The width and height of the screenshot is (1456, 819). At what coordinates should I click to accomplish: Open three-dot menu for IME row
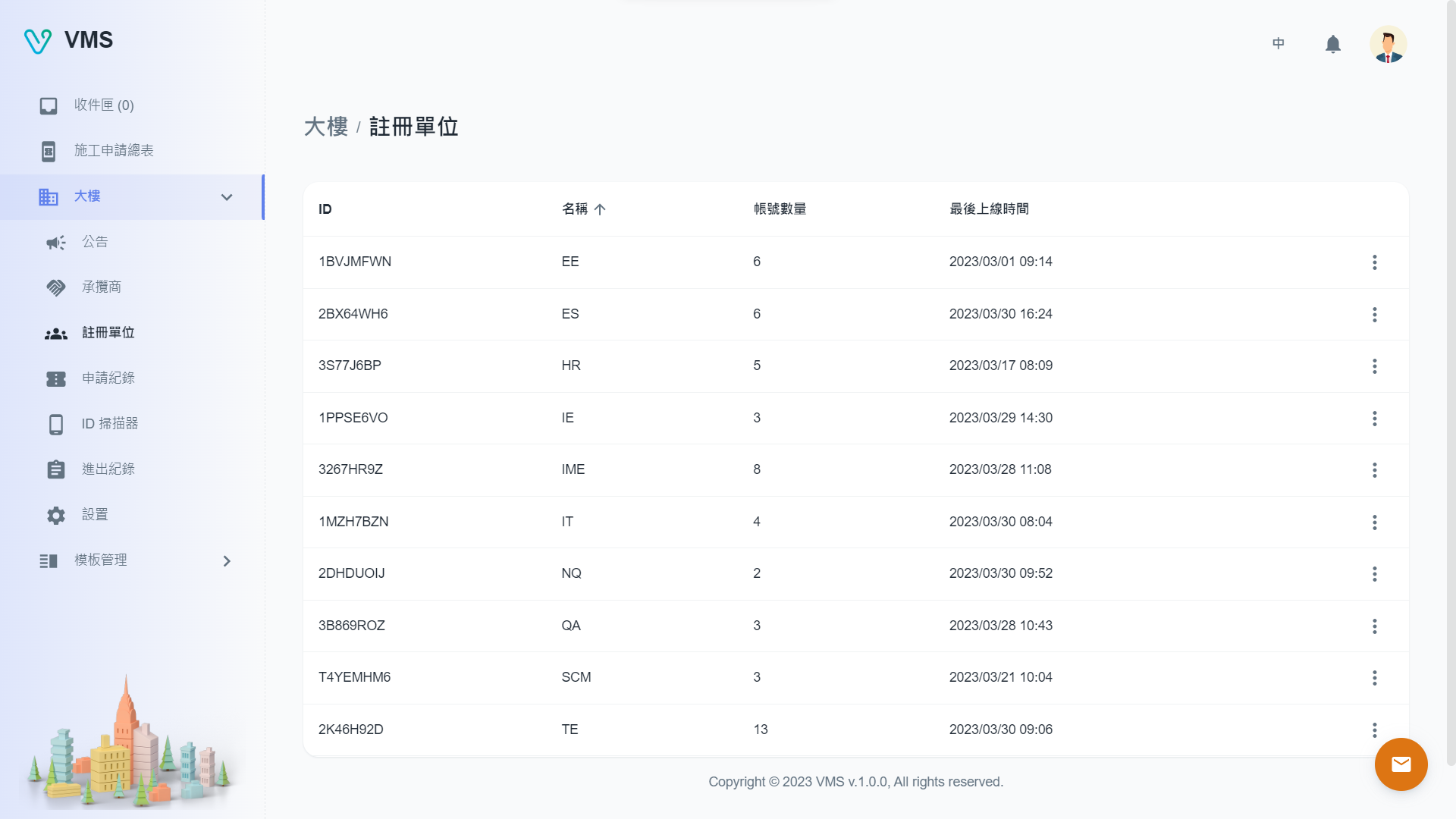point(1374,470)
